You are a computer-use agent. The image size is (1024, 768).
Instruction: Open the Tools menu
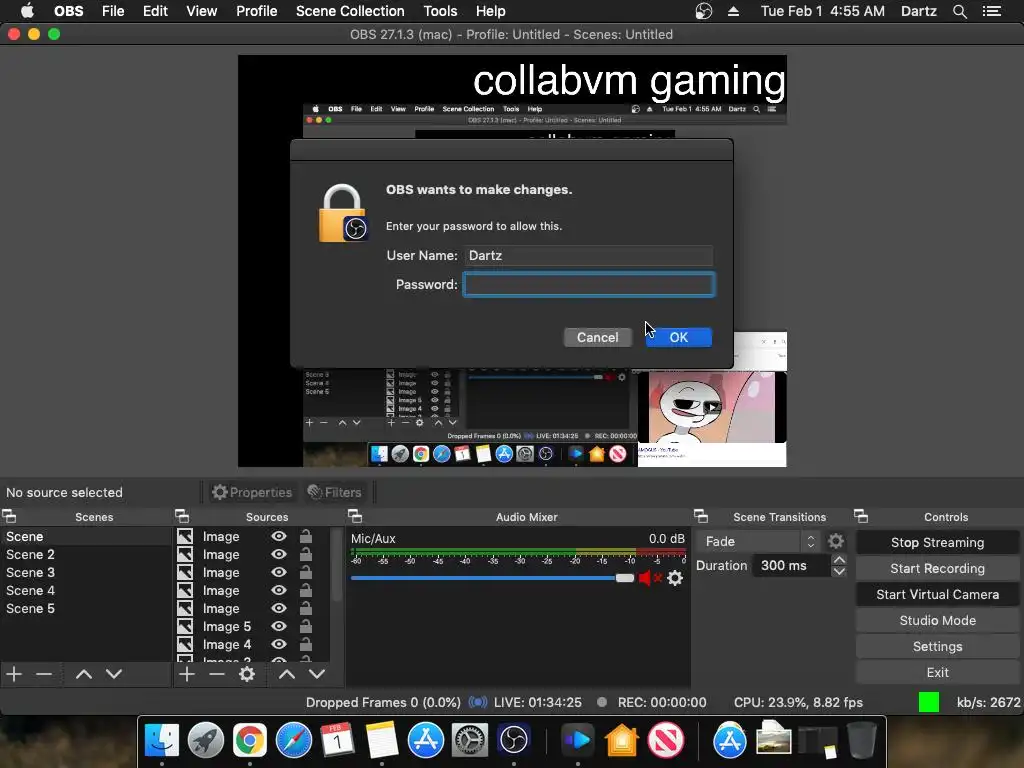click(440, 11)
